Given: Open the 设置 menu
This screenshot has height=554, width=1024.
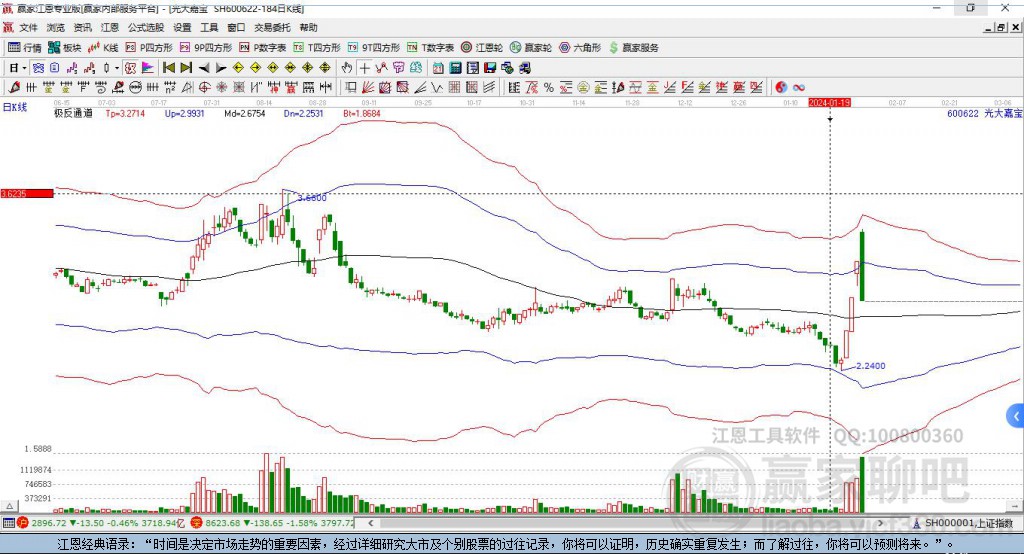Looking at the screenshot, I should 182,27.
